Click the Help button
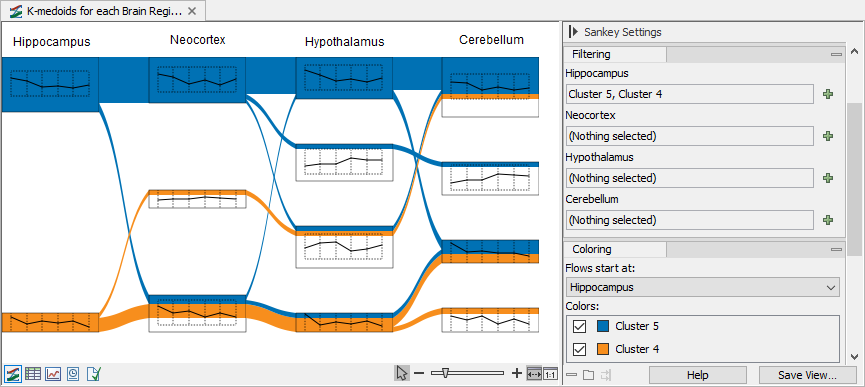 [x=697, y=375]
